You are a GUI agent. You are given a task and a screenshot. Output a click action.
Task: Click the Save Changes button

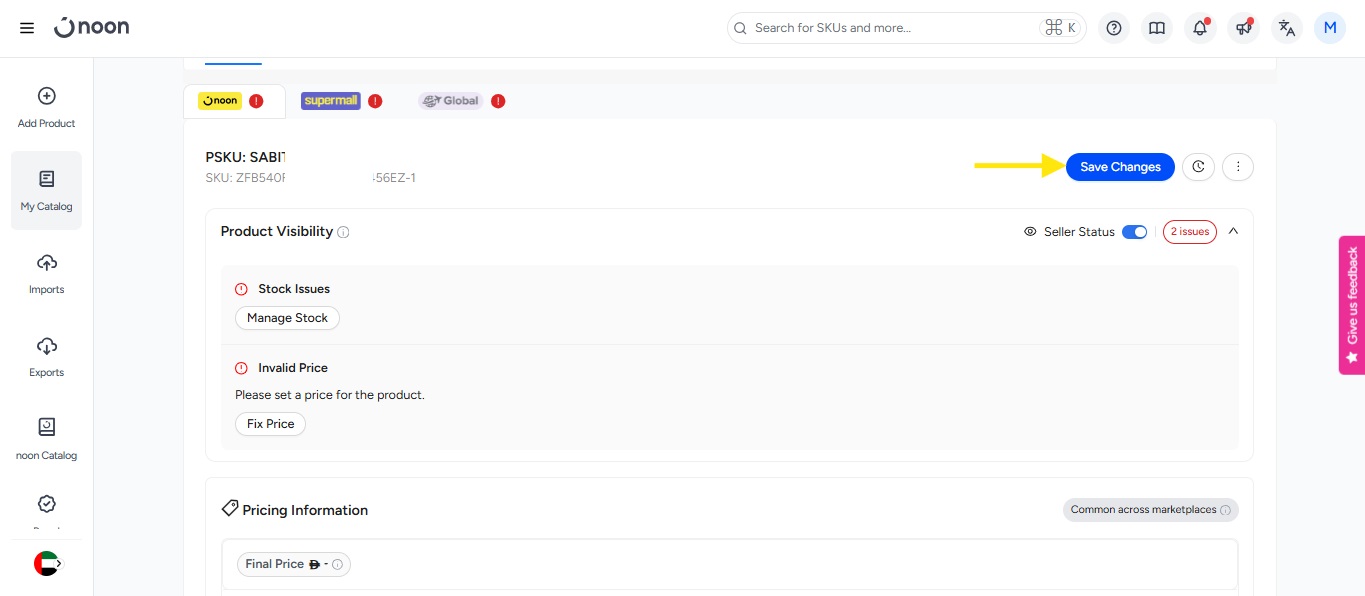1120,167
